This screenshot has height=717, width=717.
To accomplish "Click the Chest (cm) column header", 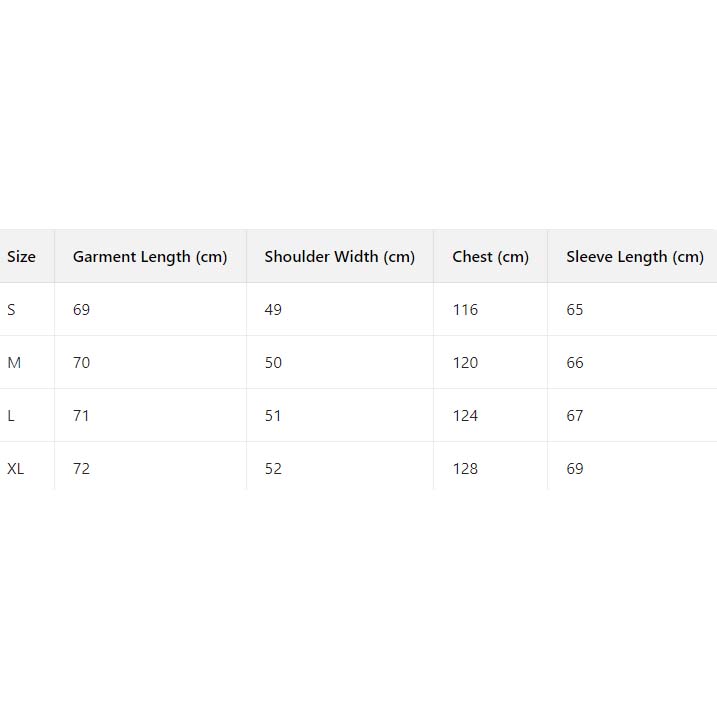I will [x=490, y=257].
